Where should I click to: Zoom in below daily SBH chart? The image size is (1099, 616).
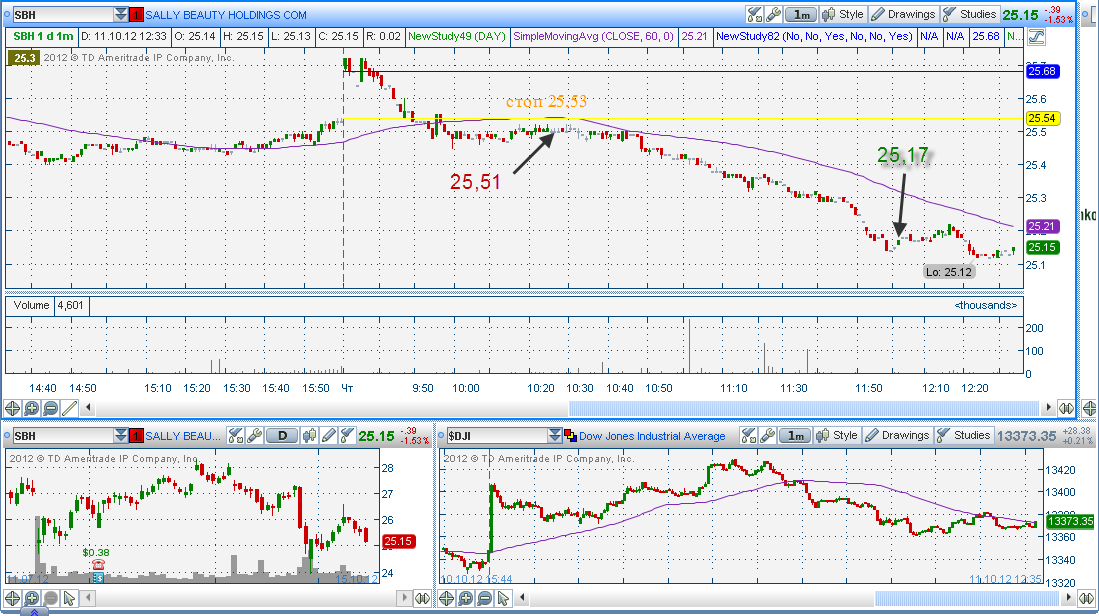(x=32, y=598)
